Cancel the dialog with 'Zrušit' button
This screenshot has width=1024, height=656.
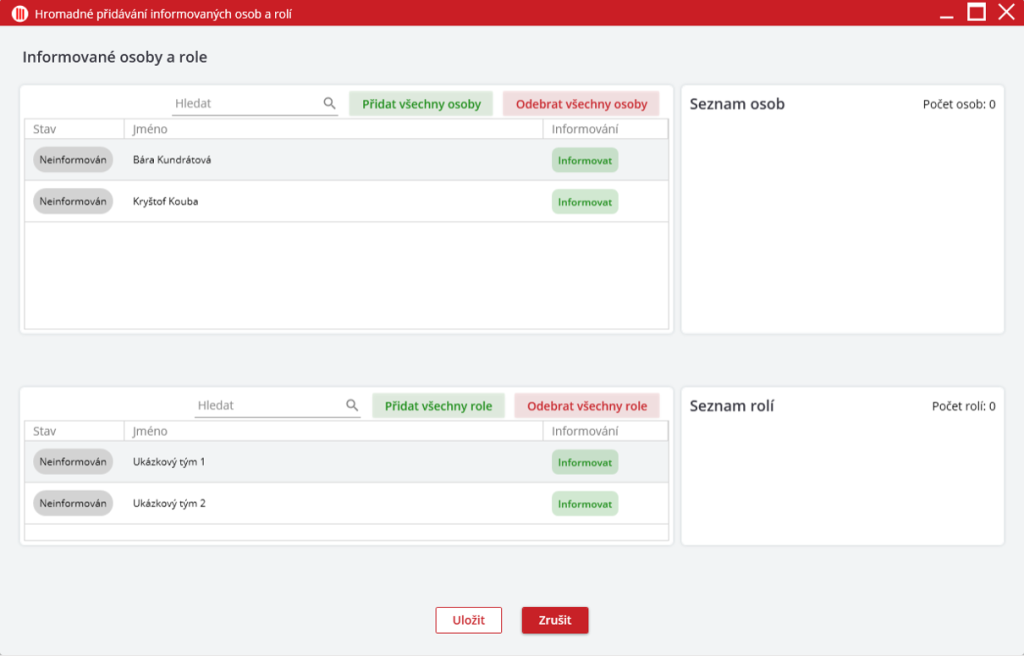[x=555, y=620]
